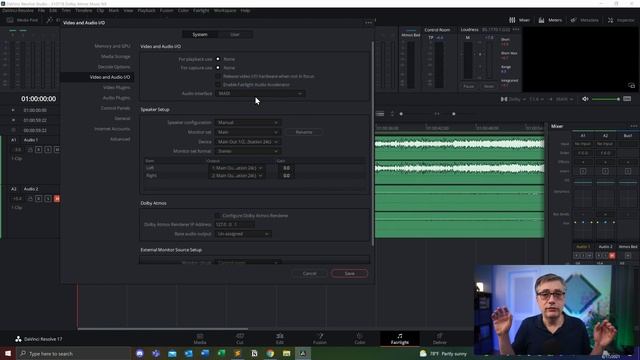
Task: Toggle the red mute button on Audio 2 track
Action: (x=57, y=199)
